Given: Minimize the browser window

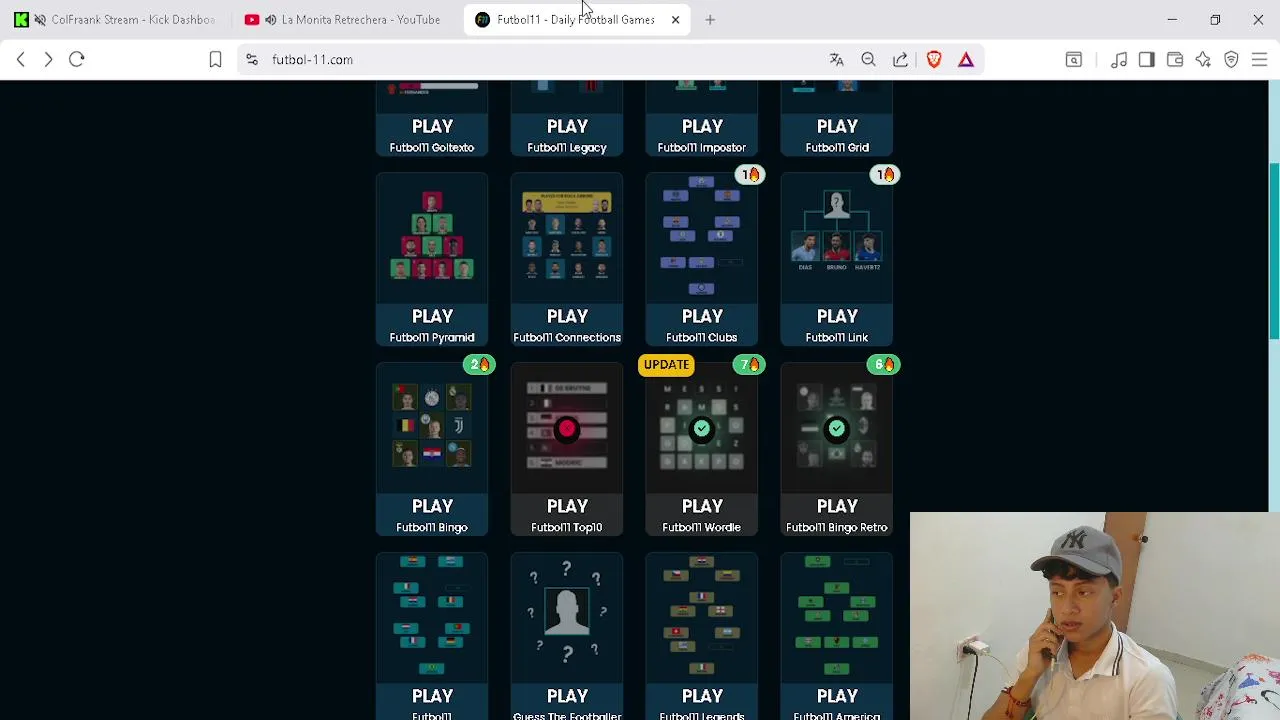Looking at the screenshot, I should tap(1172, 20).
